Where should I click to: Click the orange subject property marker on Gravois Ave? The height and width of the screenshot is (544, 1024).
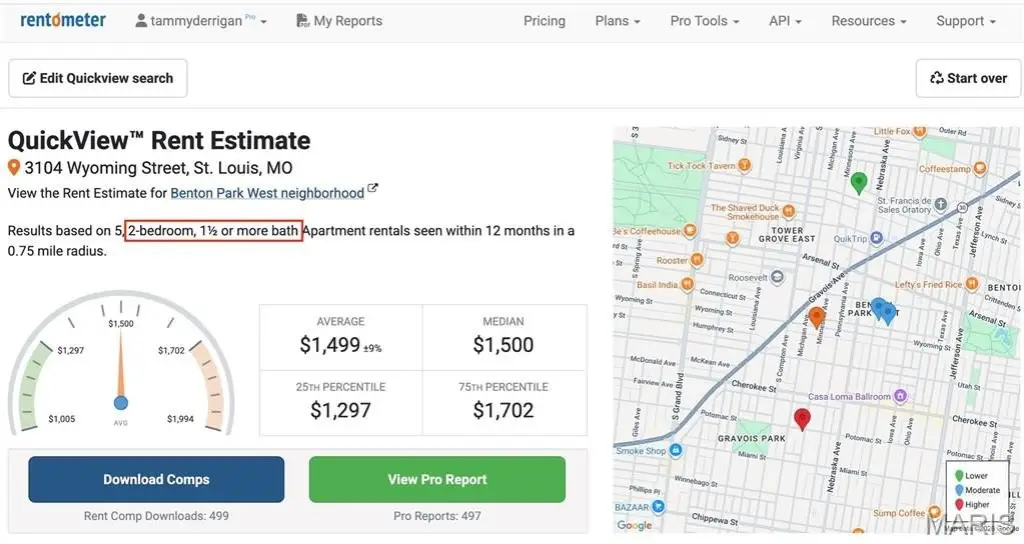pyautogui.click(x=816, y=317)
